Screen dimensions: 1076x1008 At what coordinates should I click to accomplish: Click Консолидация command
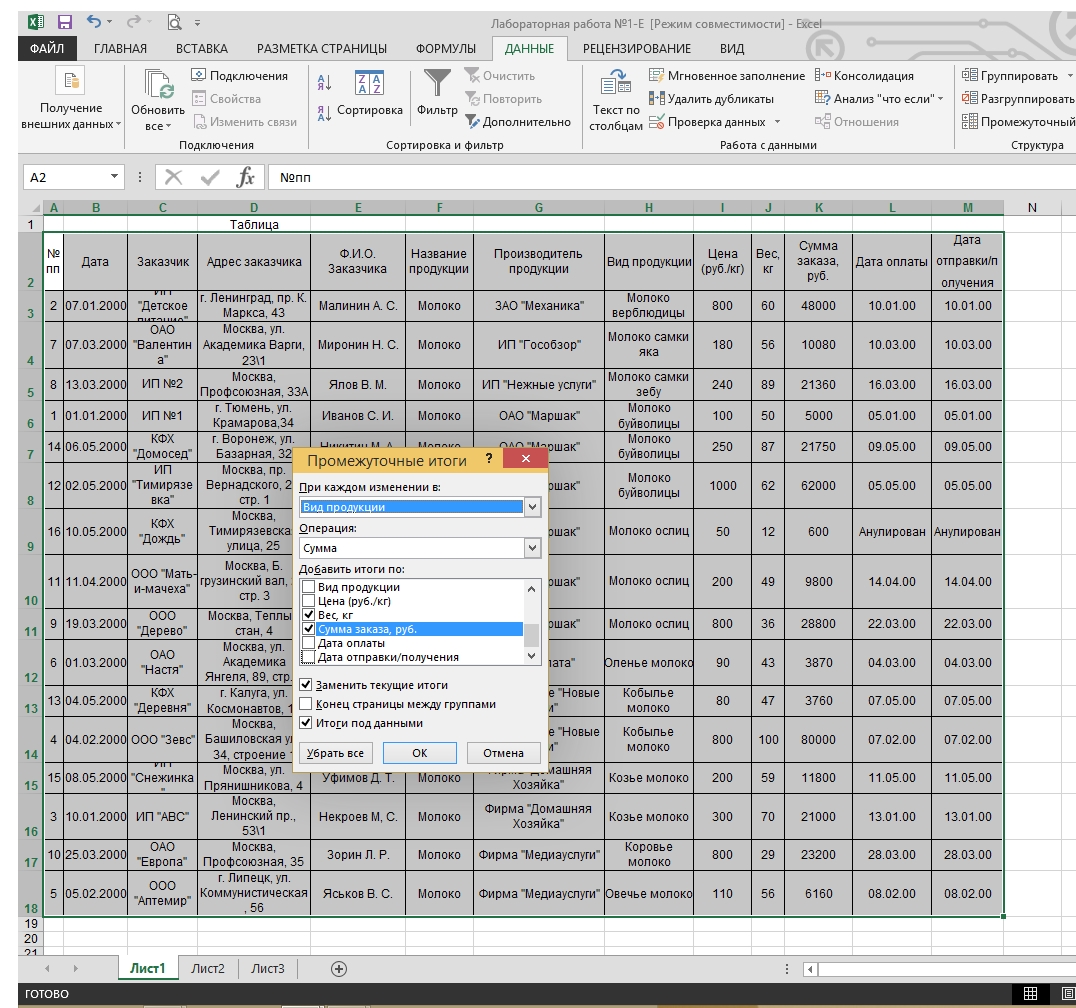(x=865, y=75)
